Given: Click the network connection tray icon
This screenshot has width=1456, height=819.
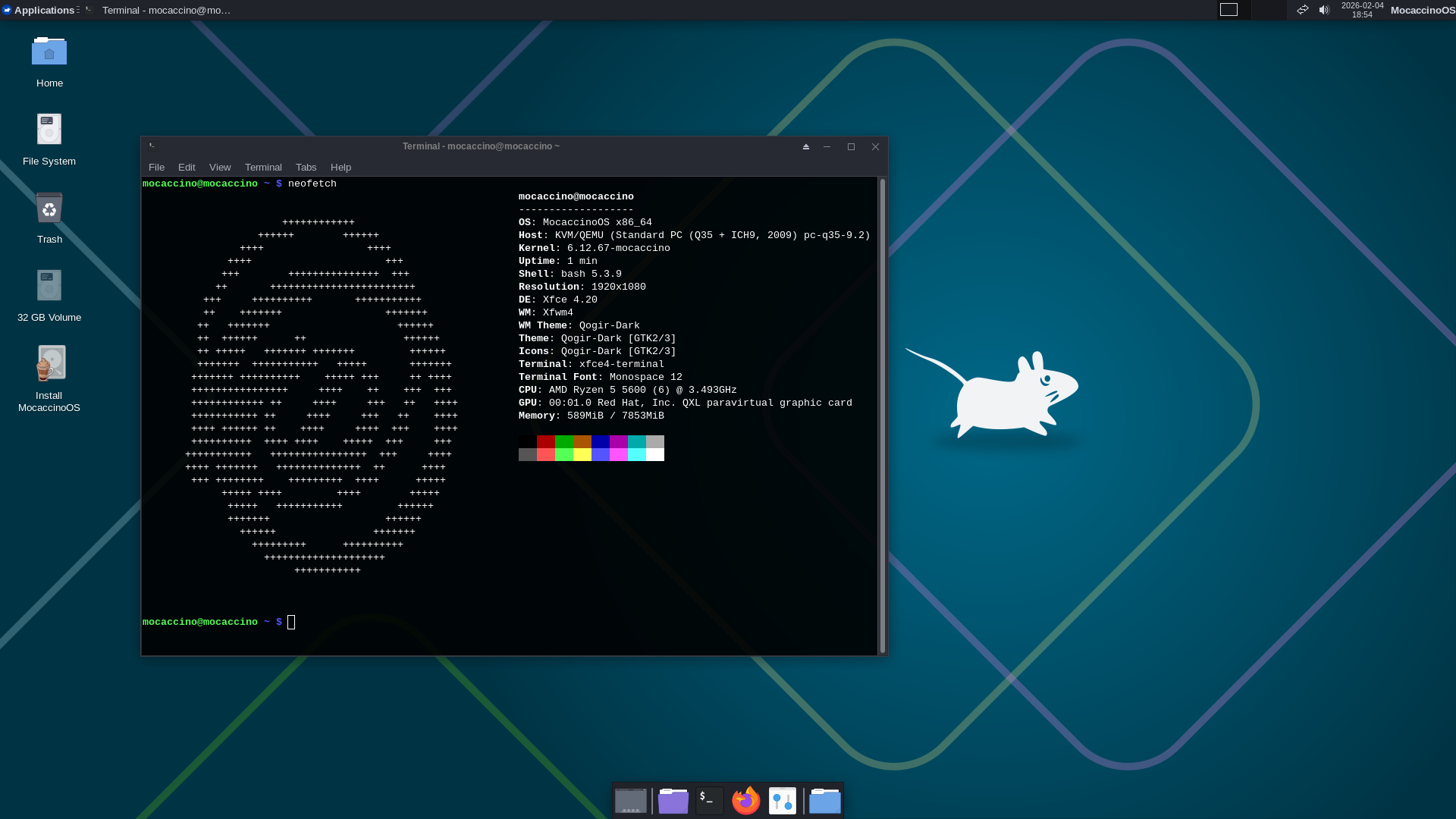Looking at the screenshot, I should [1303, 10].
